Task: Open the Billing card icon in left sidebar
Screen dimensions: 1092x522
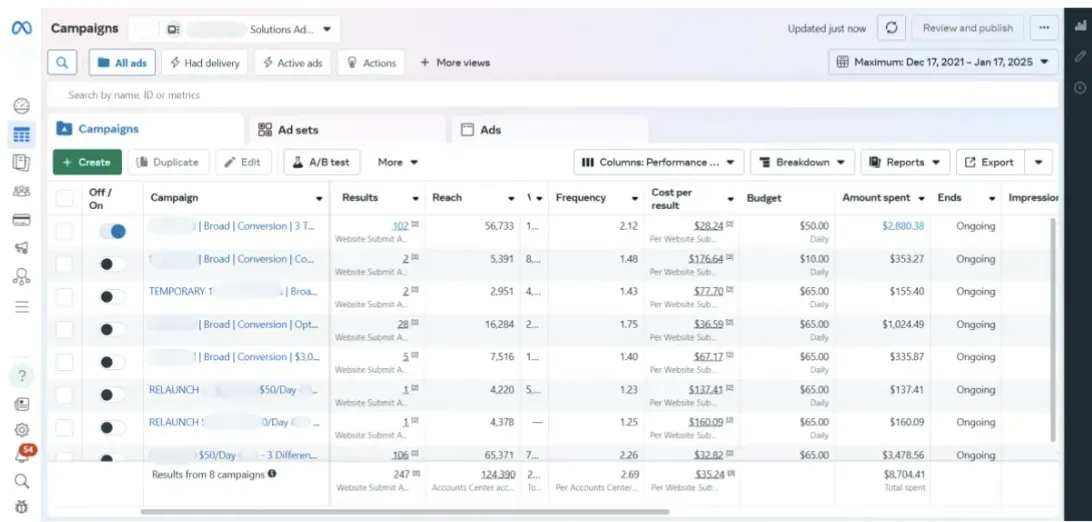Action: click(x=21, y=220)
